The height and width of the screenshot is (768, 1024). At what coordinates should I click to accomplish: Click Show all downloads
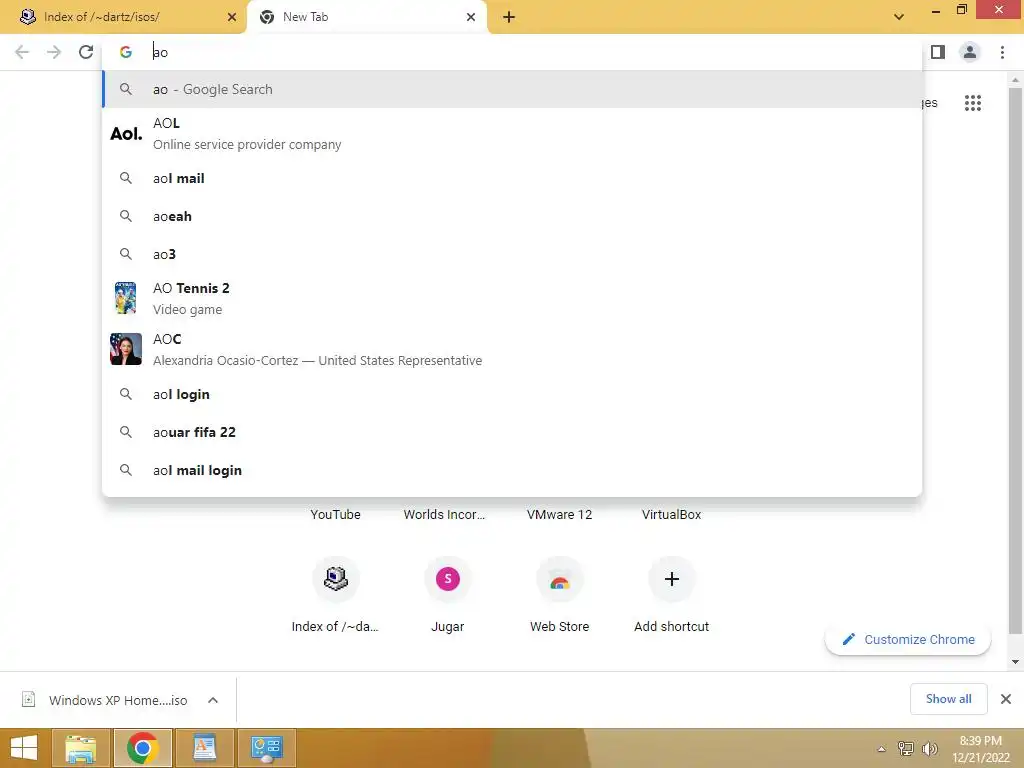coord(948,699)
